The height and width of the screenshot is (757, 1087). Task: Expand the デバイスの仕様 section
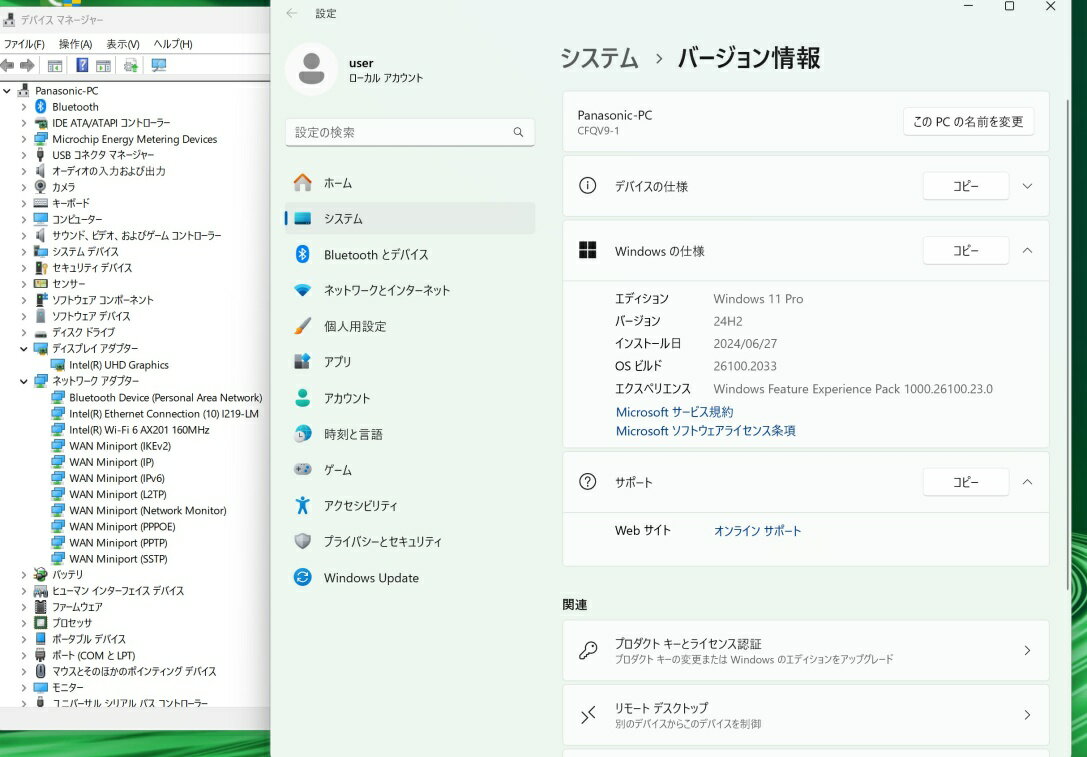point(1027,186)
